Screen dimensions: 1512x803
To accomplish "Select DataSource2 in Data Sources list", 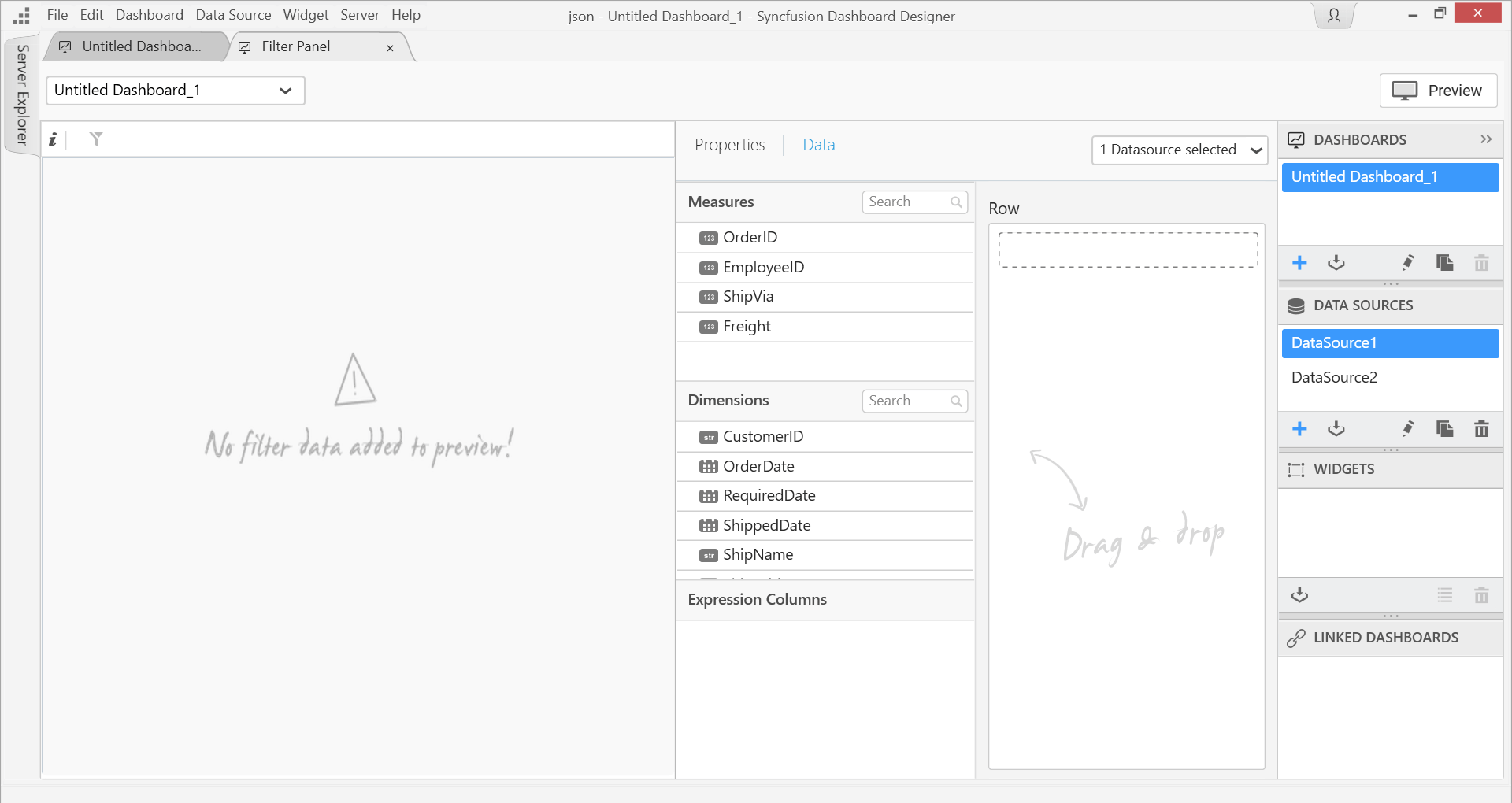I will pos(1334,377).
